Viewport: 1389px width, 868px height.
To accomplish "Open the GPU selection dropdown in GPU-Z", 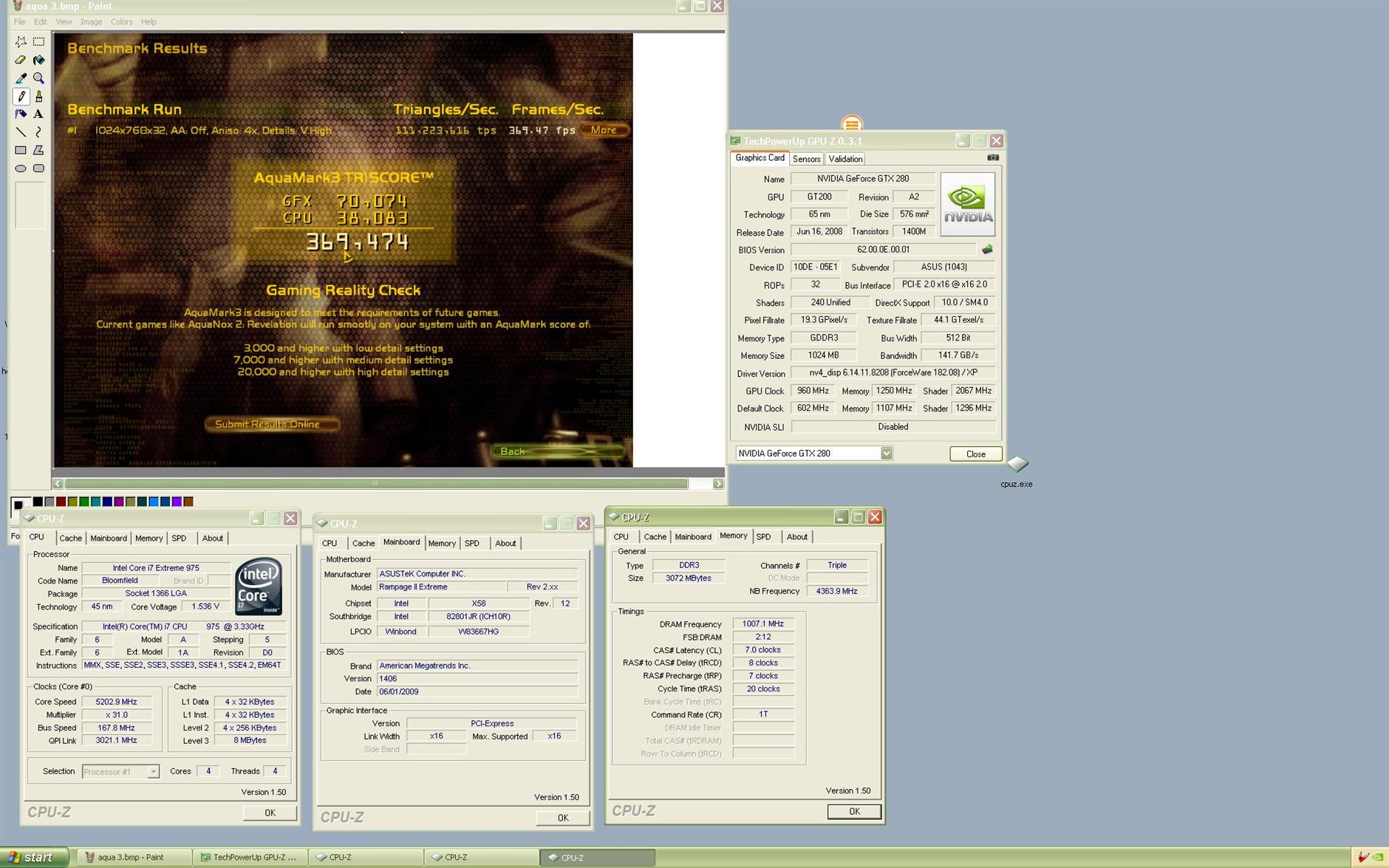I will (x=886, y=454).
